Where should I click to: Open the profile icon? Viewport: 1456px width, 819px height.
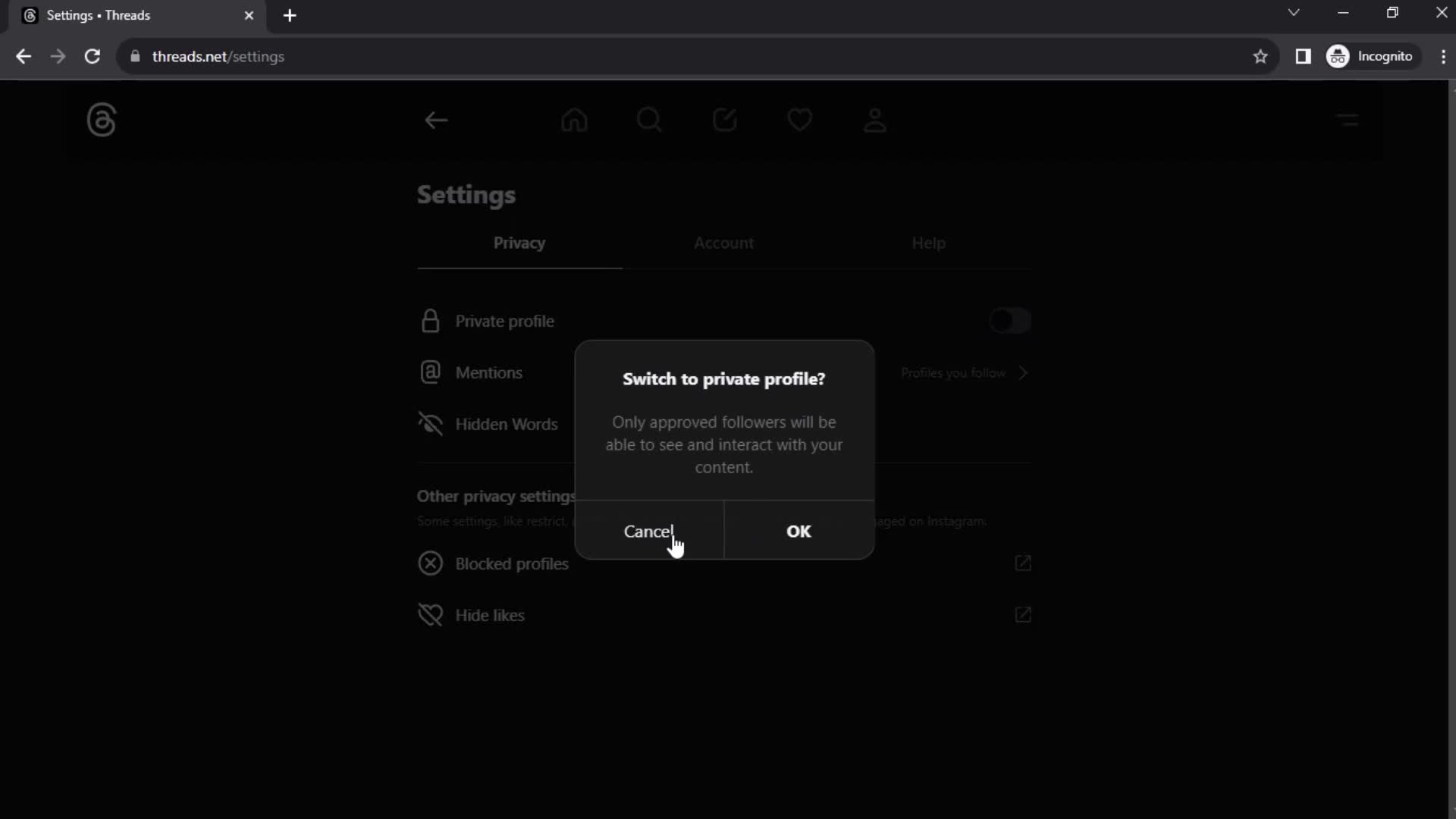tap(876, 120)
